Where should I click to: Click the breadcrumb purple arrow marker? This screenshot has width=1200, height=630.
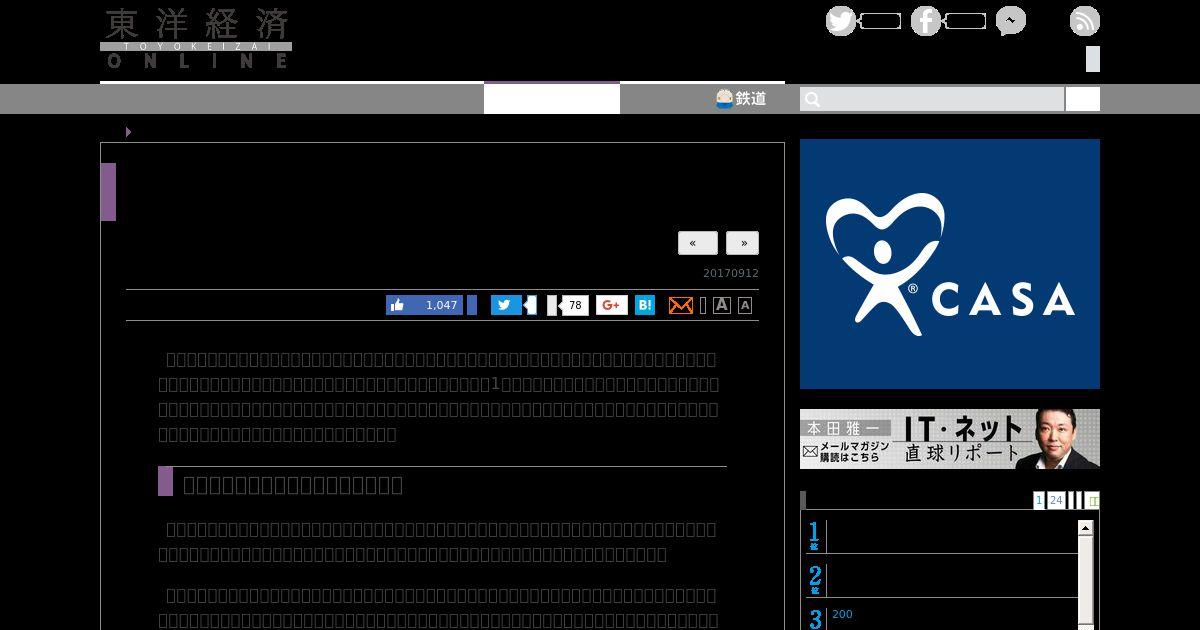(128, 132)
